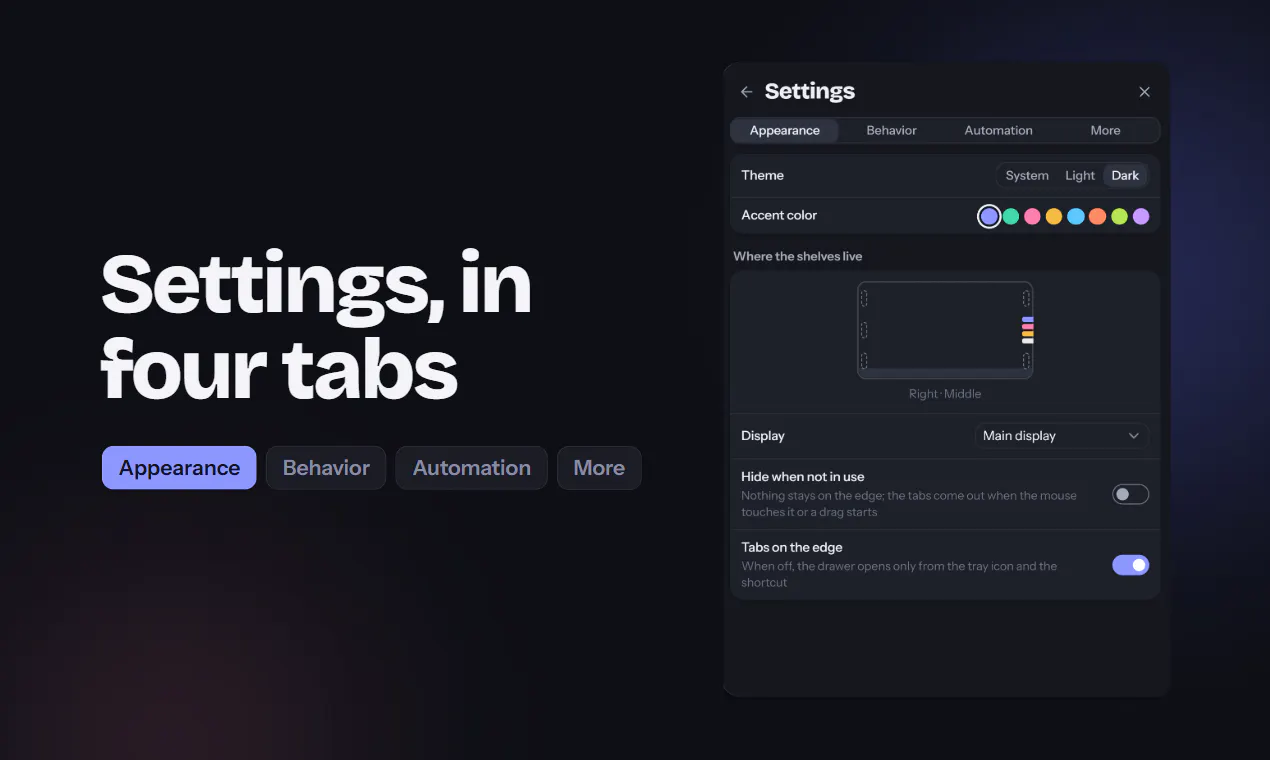
Task: Pick the coral orange accent color swatch
Action: (1097, 216)
